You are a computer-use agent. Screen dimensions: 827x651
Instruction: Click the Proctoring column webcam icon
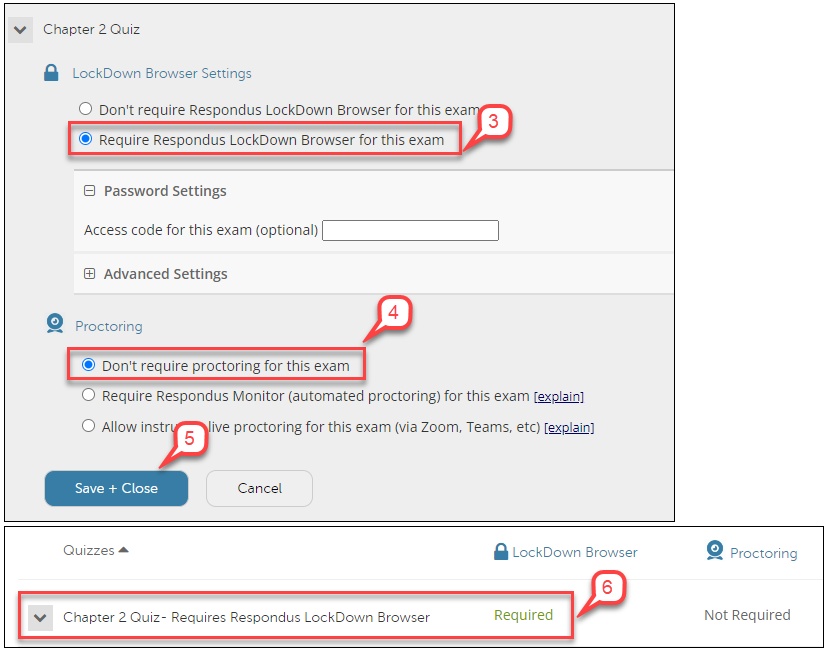pos(715,550)
